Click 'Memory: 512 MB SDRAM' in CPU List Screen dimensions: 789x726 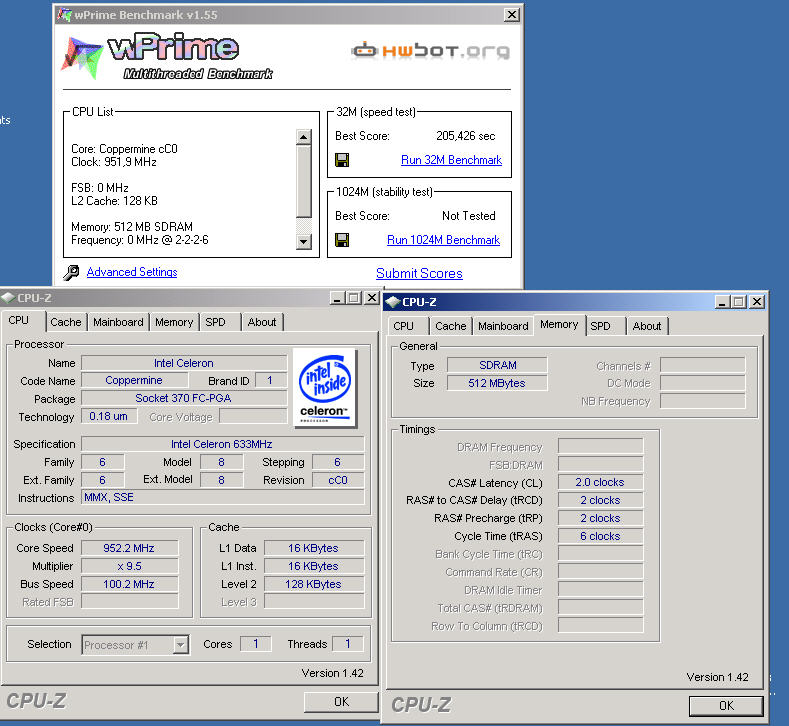click(x=132, y=227)
